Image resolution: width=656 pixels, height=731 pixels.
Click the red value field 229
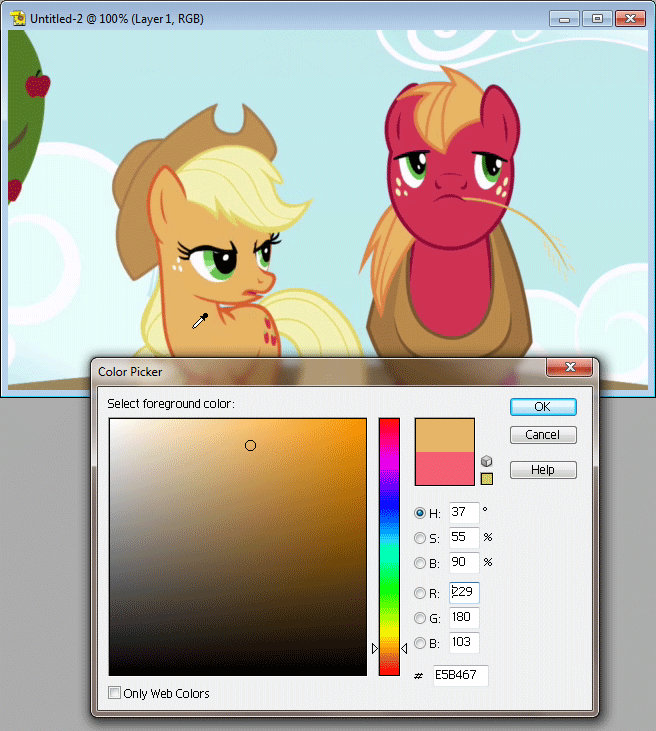464,592
